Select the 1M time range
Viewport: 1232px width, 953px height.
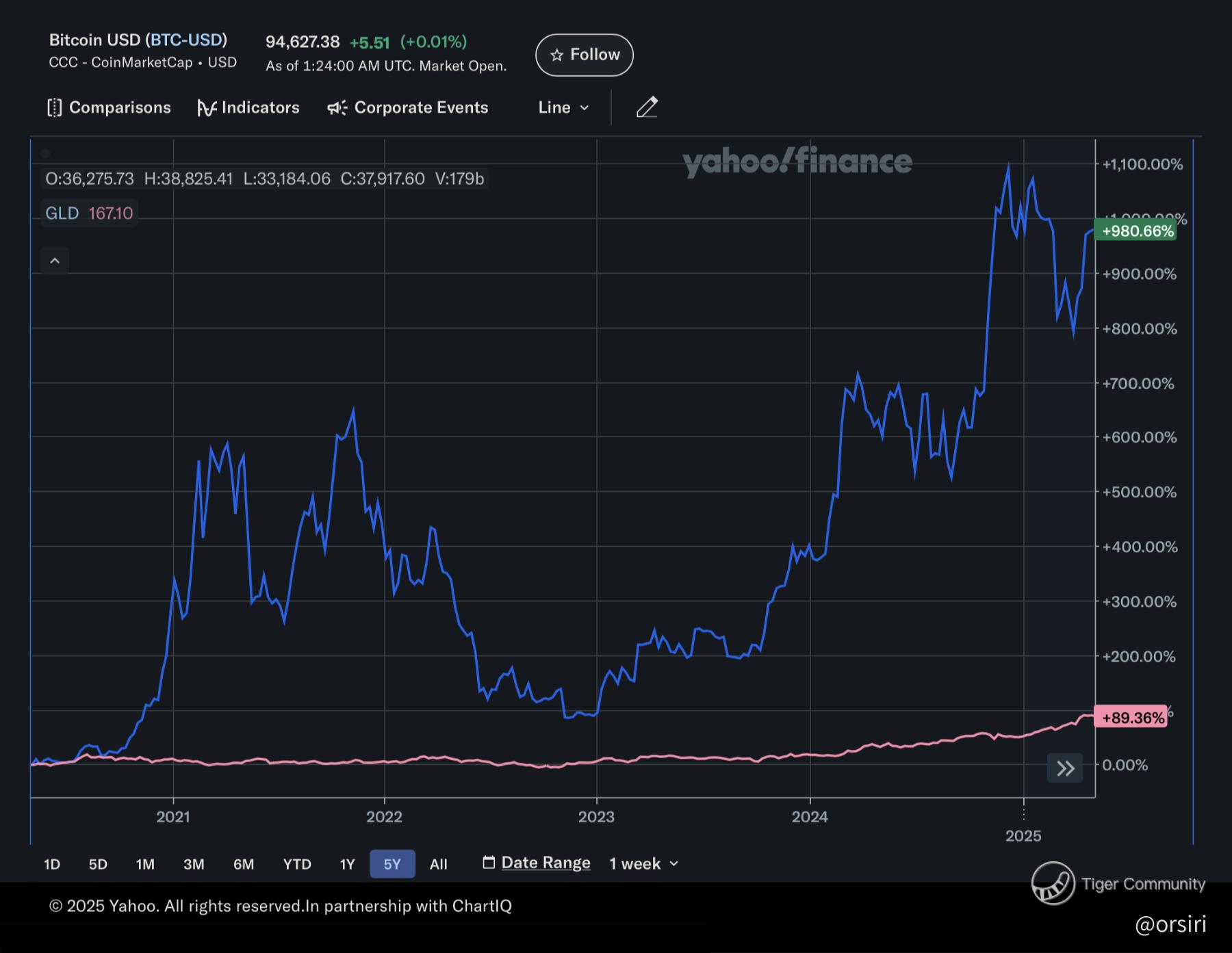[145, 864]
